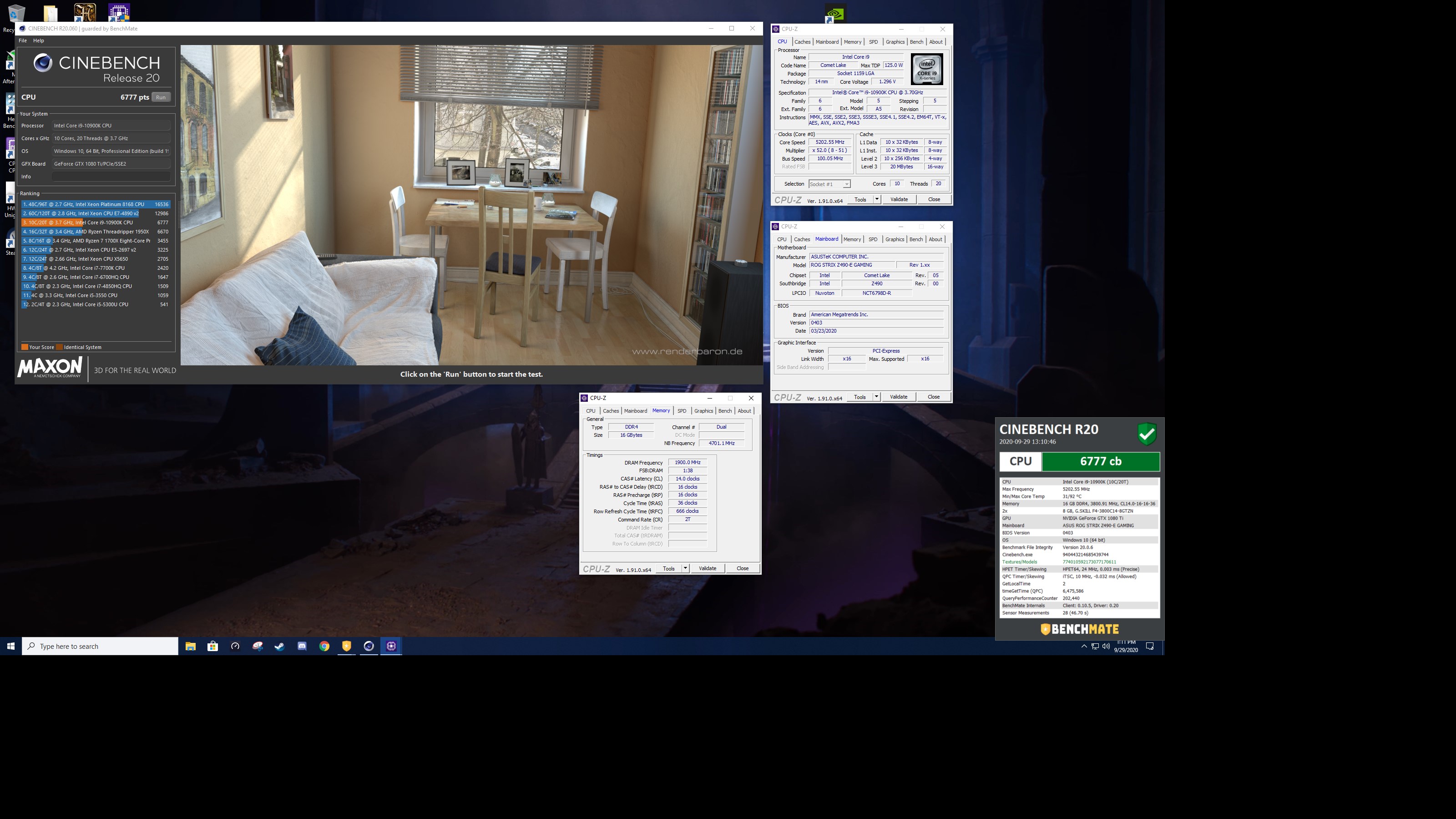Expand Tools arrow in top CPU-Z window

[877, 200]
